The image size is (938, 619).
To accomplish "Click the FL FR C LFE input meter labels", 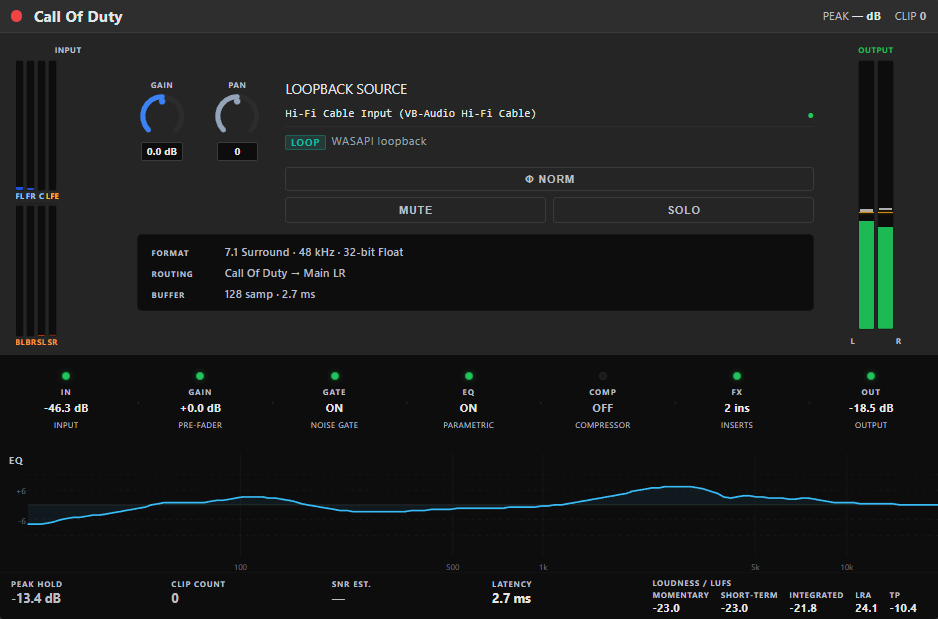I will point(37,196).
